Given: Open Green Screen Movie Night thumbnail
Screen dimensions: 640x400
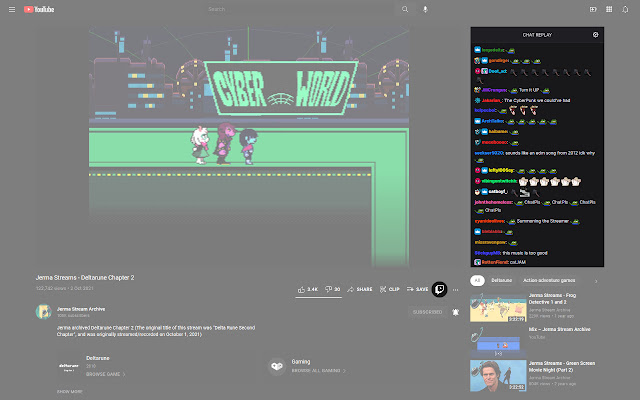Looking at the screenshot, I should point(498,376).
